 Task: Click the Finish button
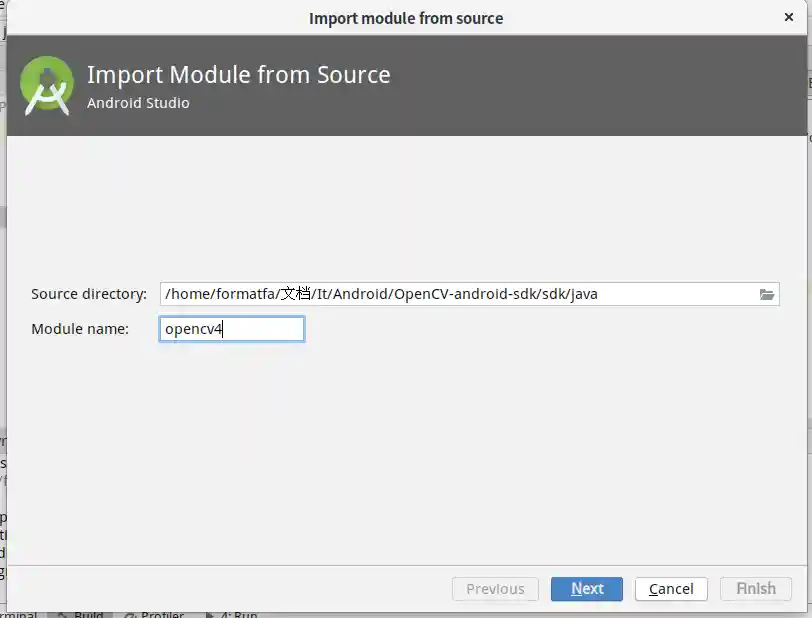coord(756,589)
